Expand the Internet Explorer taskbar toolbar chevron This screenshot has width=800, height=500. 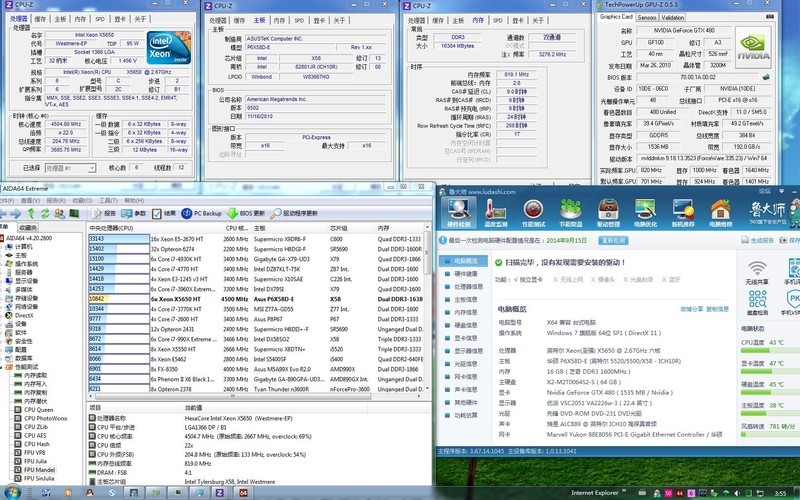tap(624, 492)
